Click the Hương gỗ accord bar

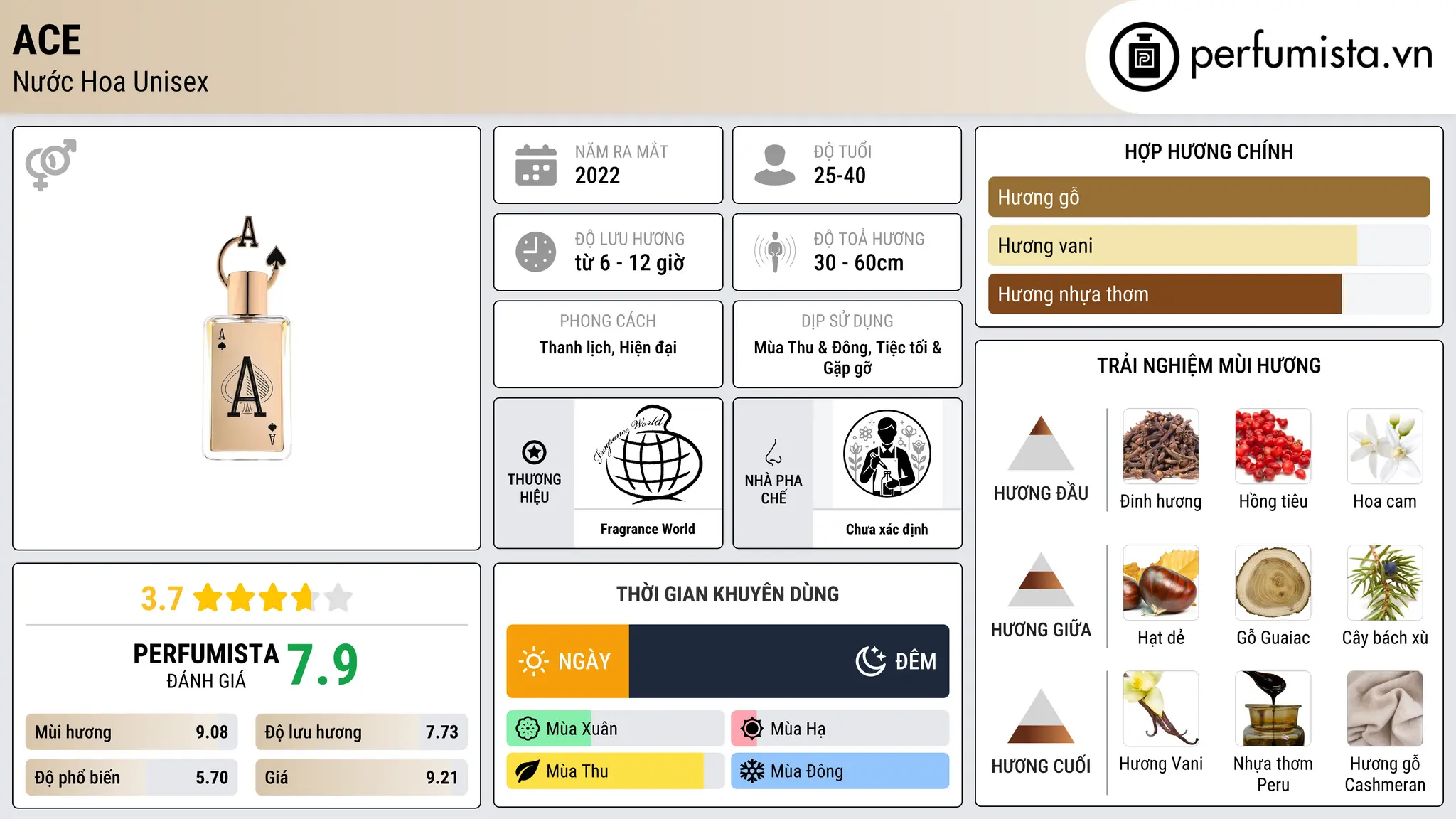tap(1209, 197)
